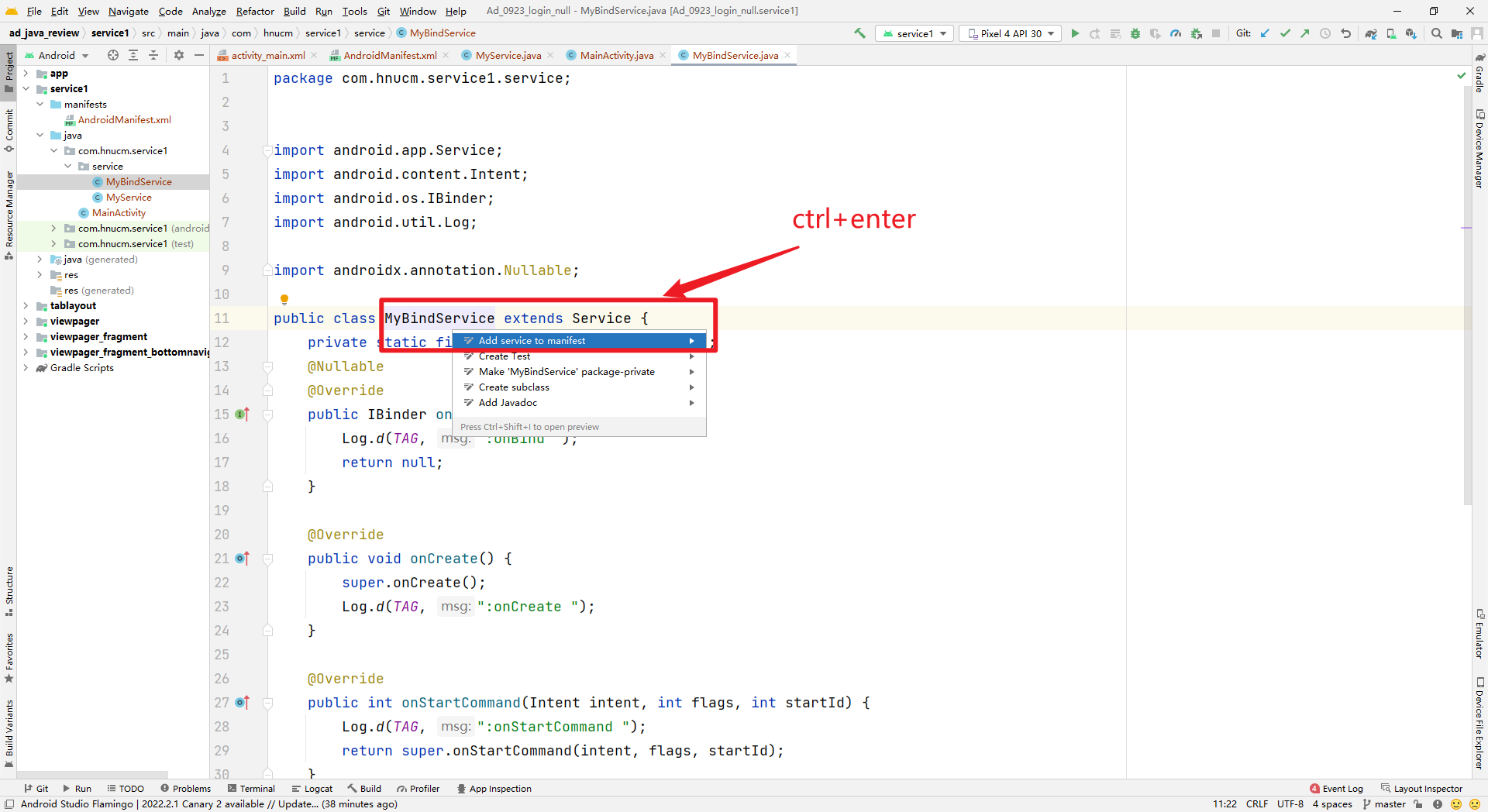Click Sync Project with Gradle Files icon
Screen dimensions: 1488x812
point(1371,33)
